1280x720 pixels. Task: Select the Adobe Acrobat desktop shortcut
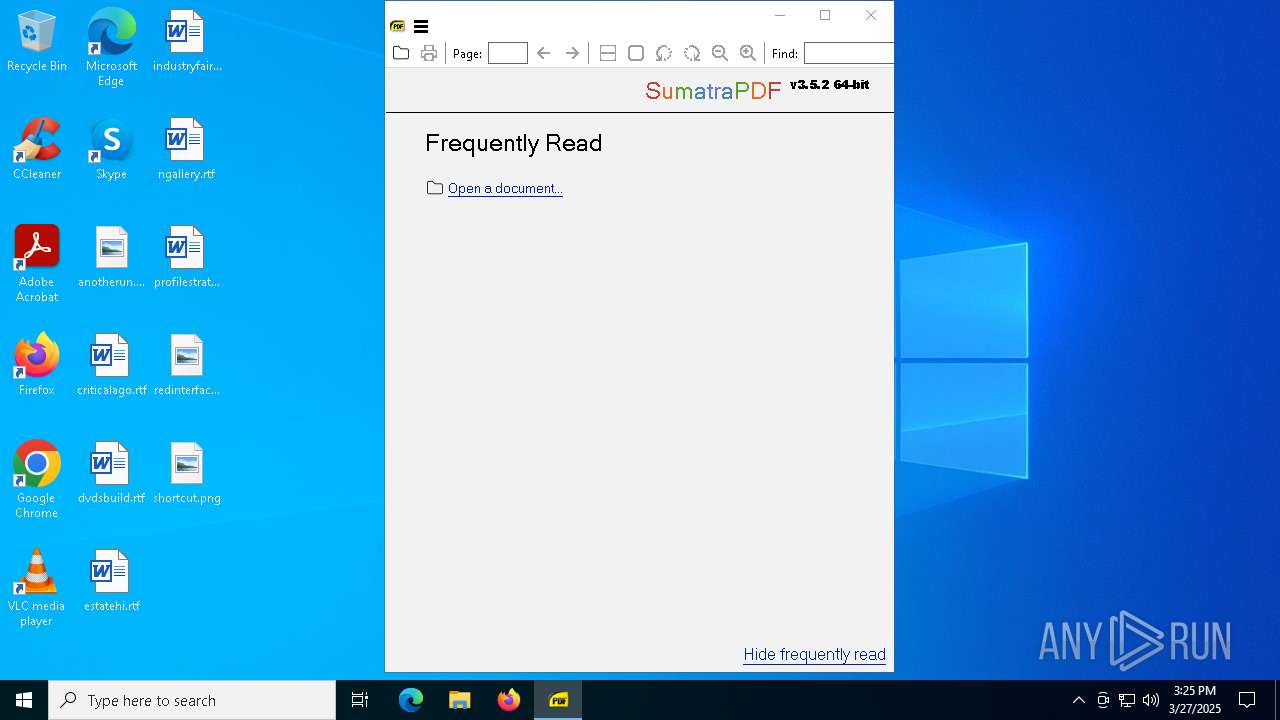point(37,264)
